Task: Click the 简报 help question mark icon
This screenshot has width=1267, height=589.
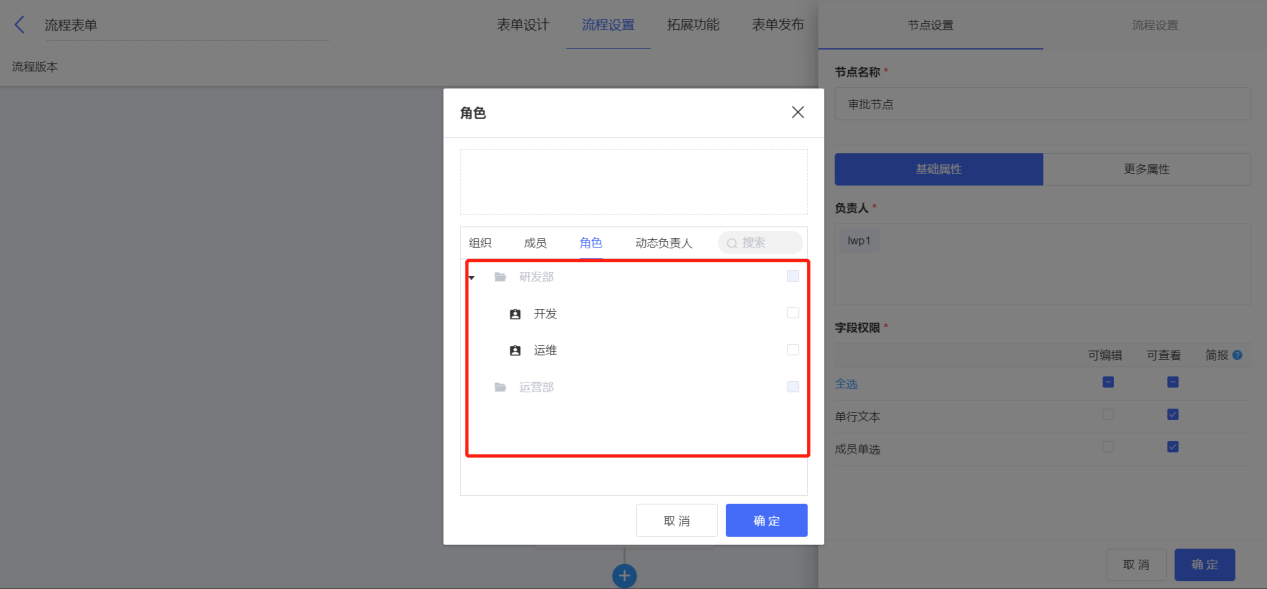Action: (x=1237, y=355)
